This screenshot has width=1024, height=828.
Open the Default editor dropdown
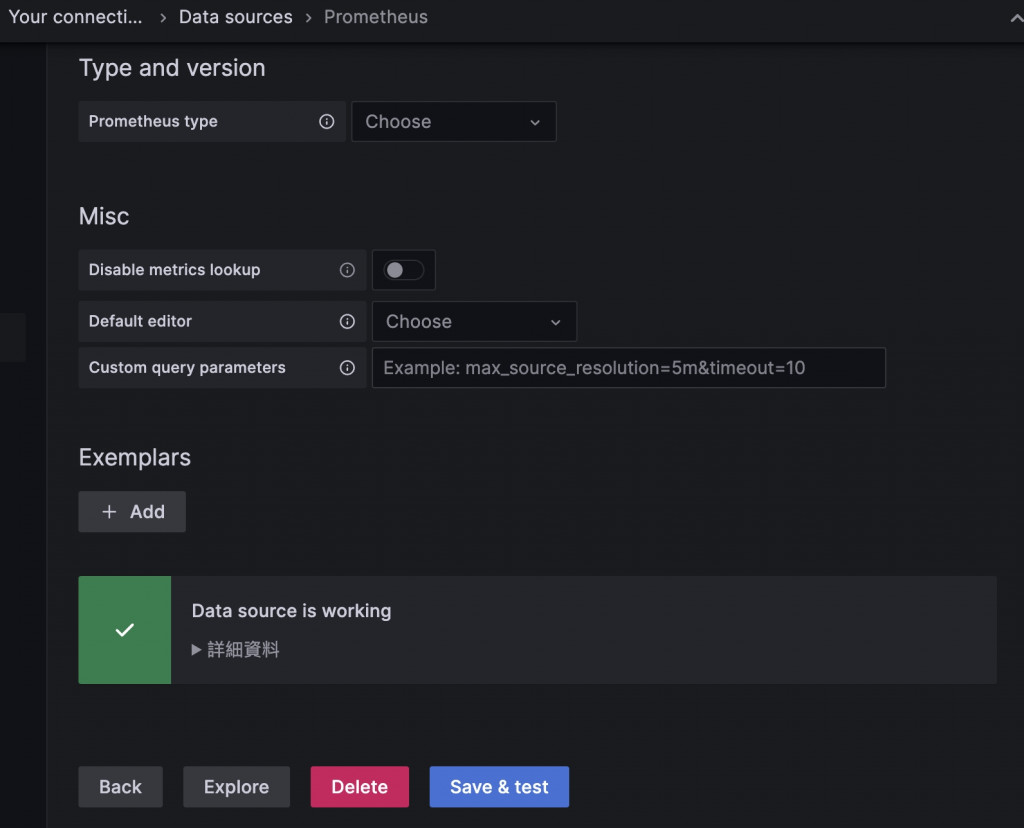474,321
